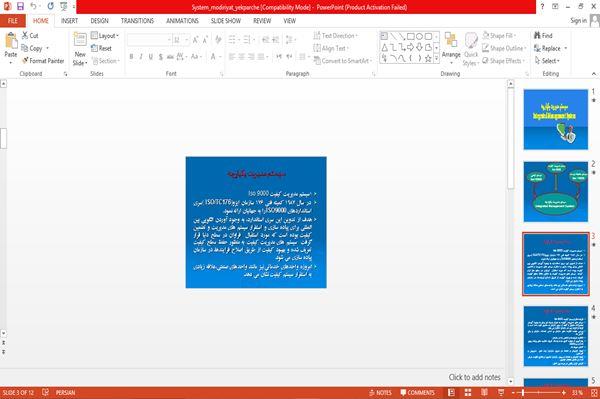Add a New Slide

point(80,49)
